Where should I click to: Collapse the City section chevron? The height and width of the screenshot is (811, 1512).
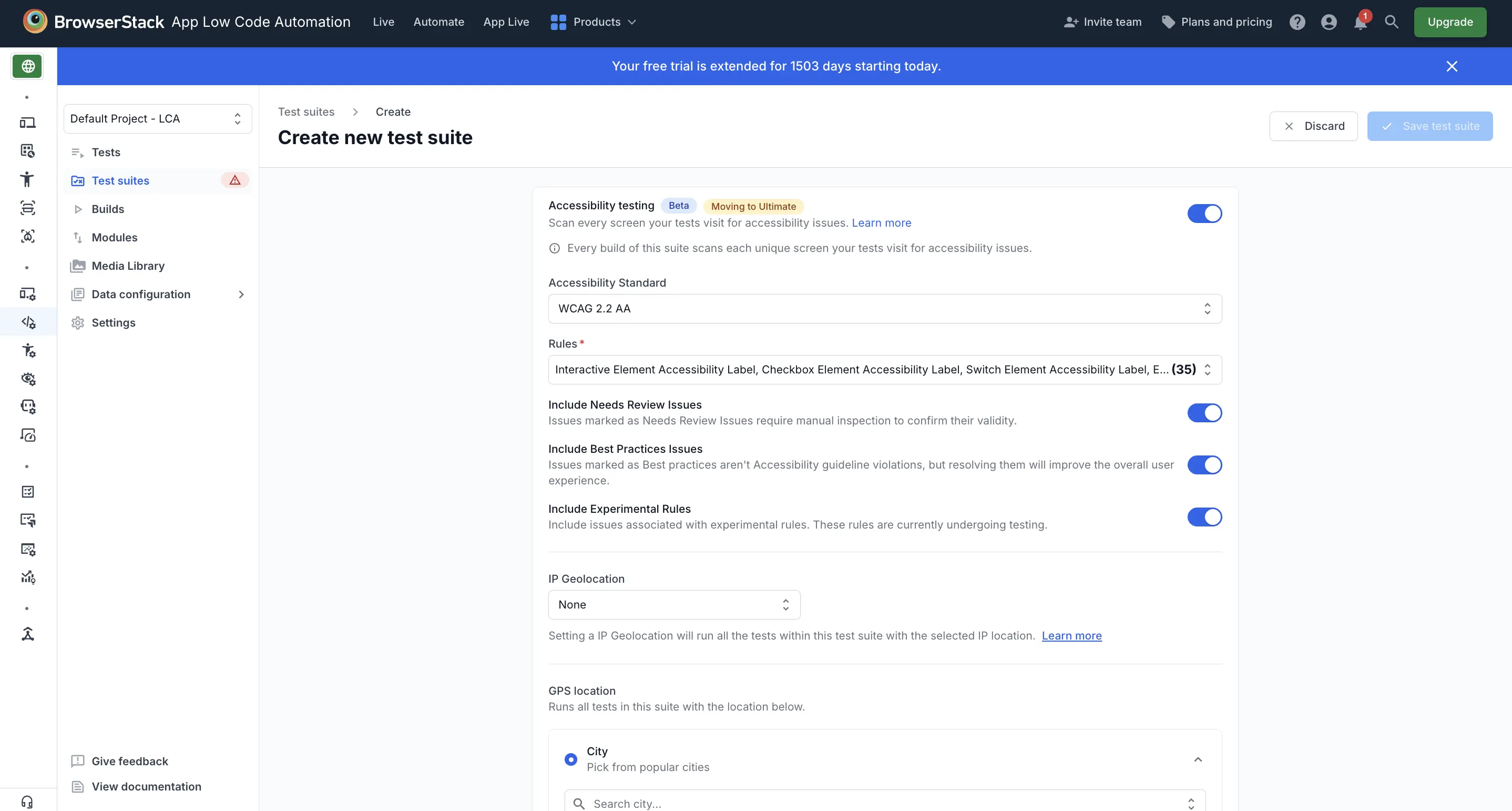tap(1198, 759)
